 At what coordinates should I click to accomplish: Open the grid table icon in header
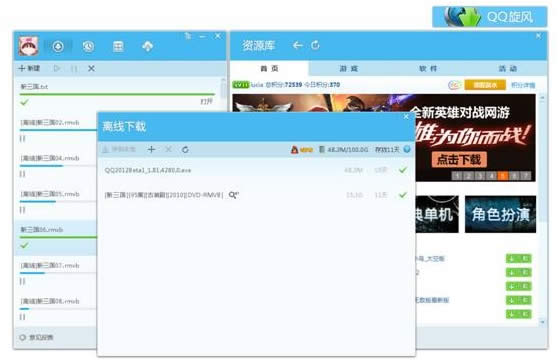118,46
